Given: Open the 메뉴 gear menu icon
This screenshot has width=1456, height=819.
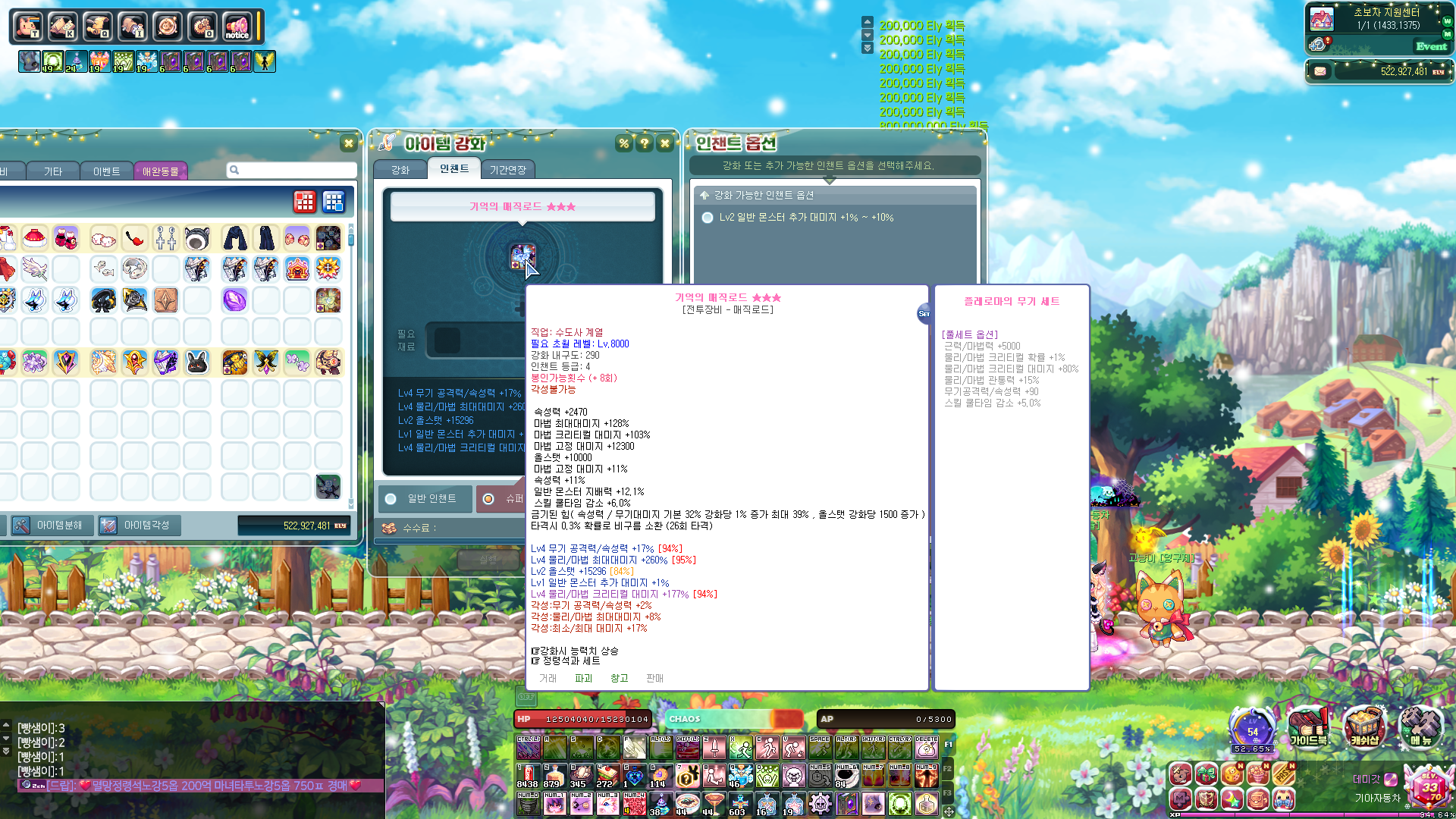Looking at the screenshot, I should tap(1420, 726).
